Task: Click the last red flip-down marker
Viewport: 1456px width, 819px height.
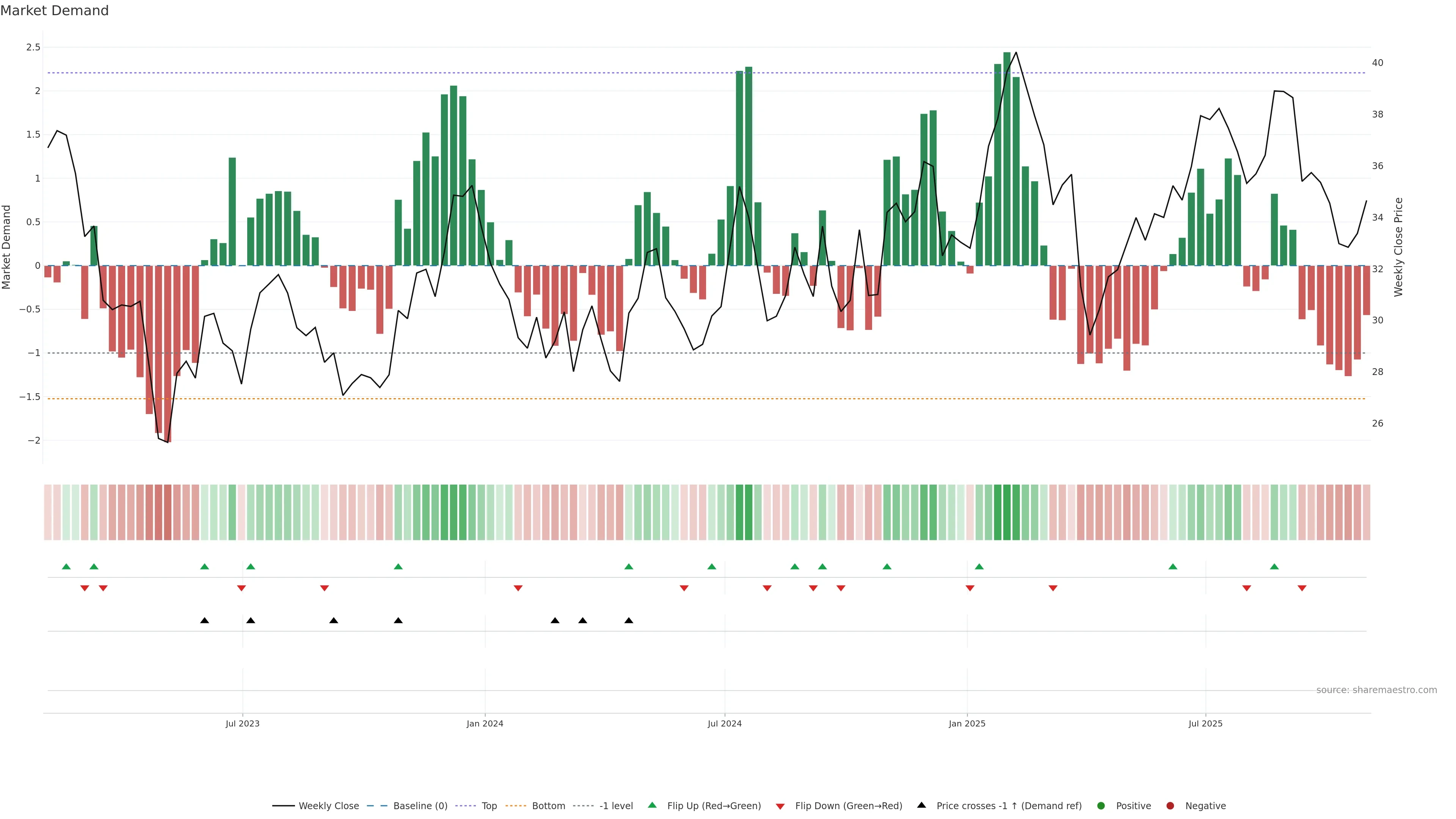Action: [x=1302, y=588]
